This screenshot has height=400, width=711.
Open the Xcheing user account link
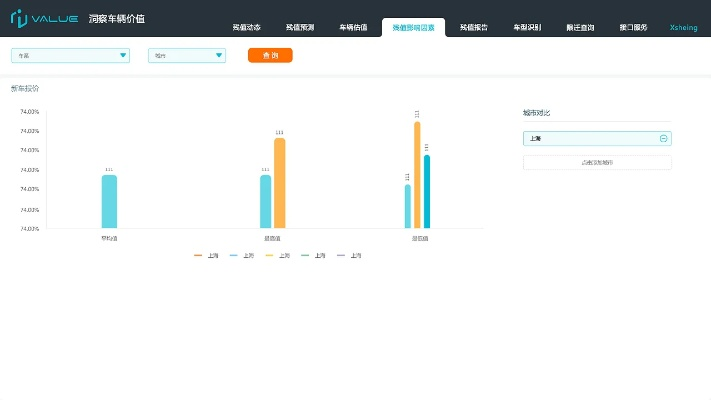(683, 28)
